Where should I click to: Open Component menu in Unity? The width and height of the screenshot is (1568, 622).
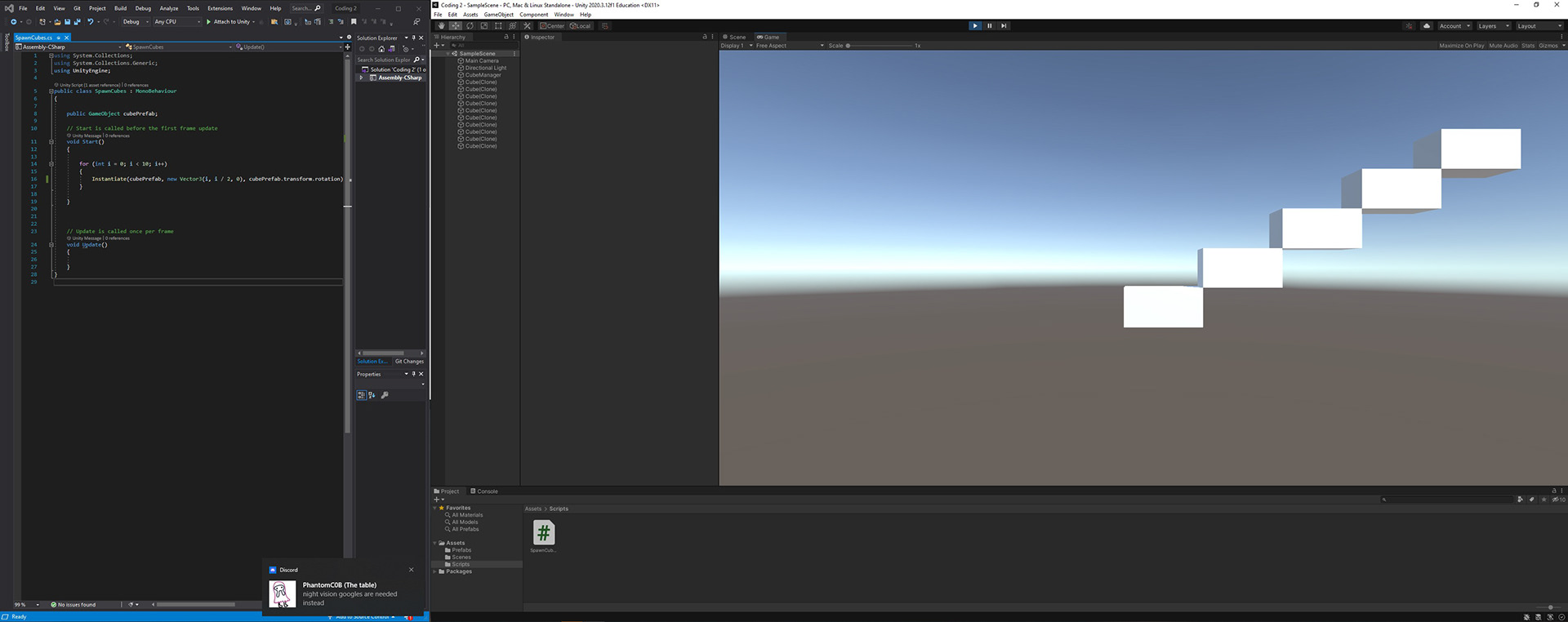(534, 15)
